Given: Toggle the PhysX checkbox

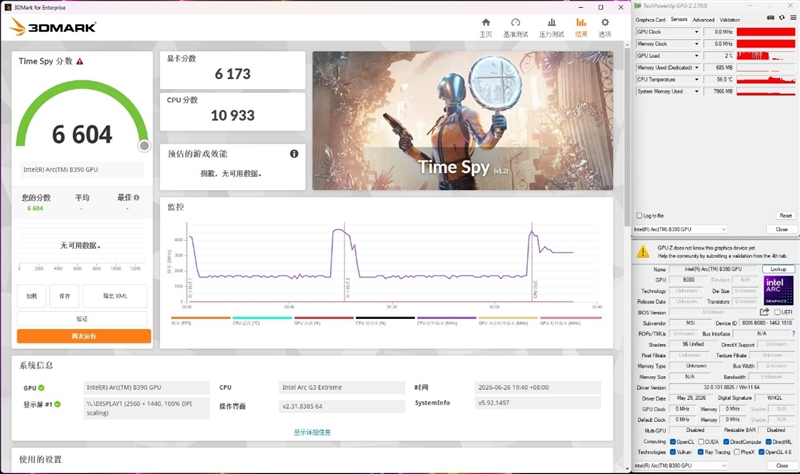Looking at the screenshot, I should [x=736, y=452].
